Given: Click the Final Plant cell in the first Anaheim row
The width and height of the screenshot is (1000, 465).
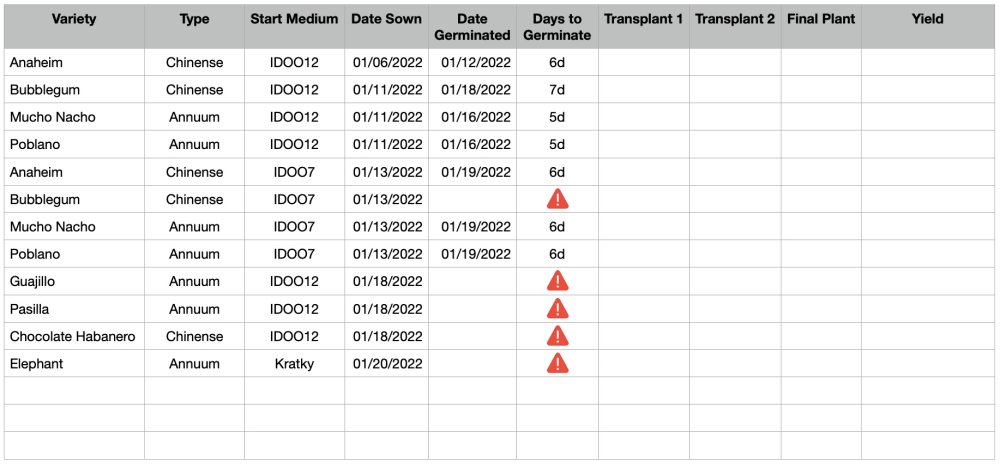Looking at the screenshot, I should (x=821, y=63).
